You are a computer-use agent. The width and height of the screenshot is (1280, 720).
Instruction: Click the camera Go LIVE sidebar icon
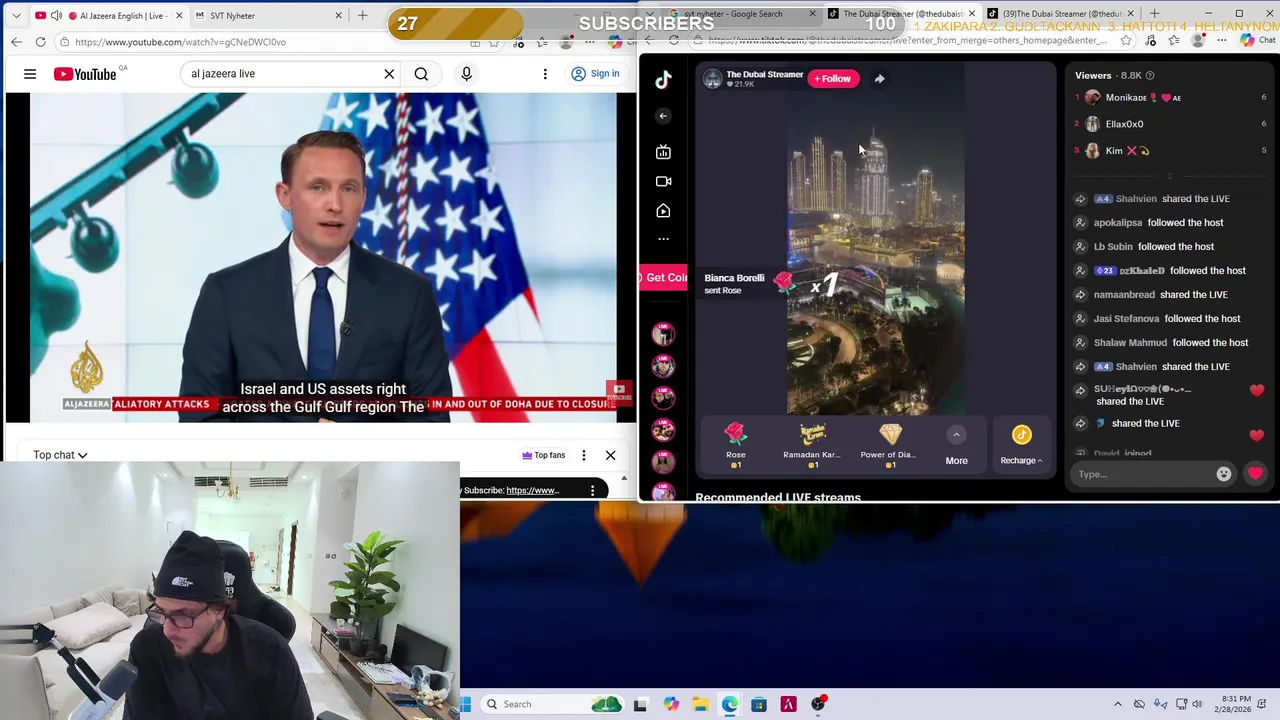(663, 181)
